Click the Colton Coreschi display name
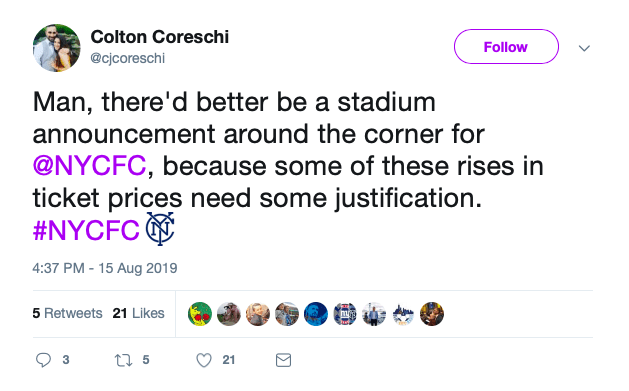 click(x=160, y=37)
